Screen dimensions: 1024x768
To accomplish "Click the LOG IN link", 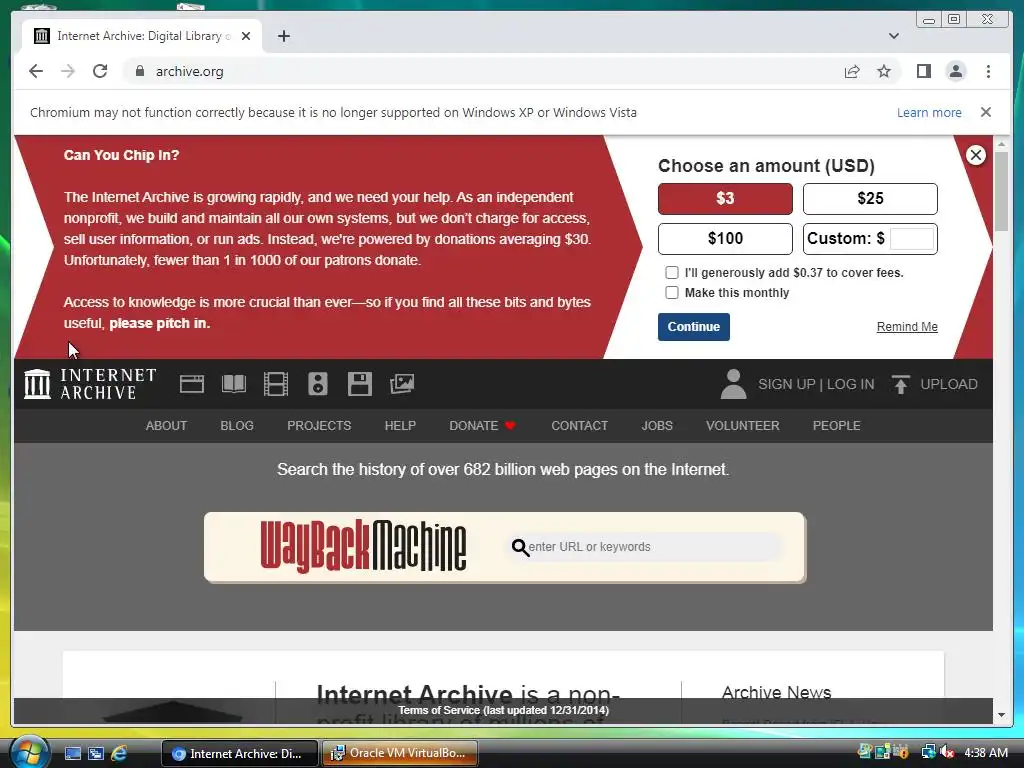I will click(850, 384).
